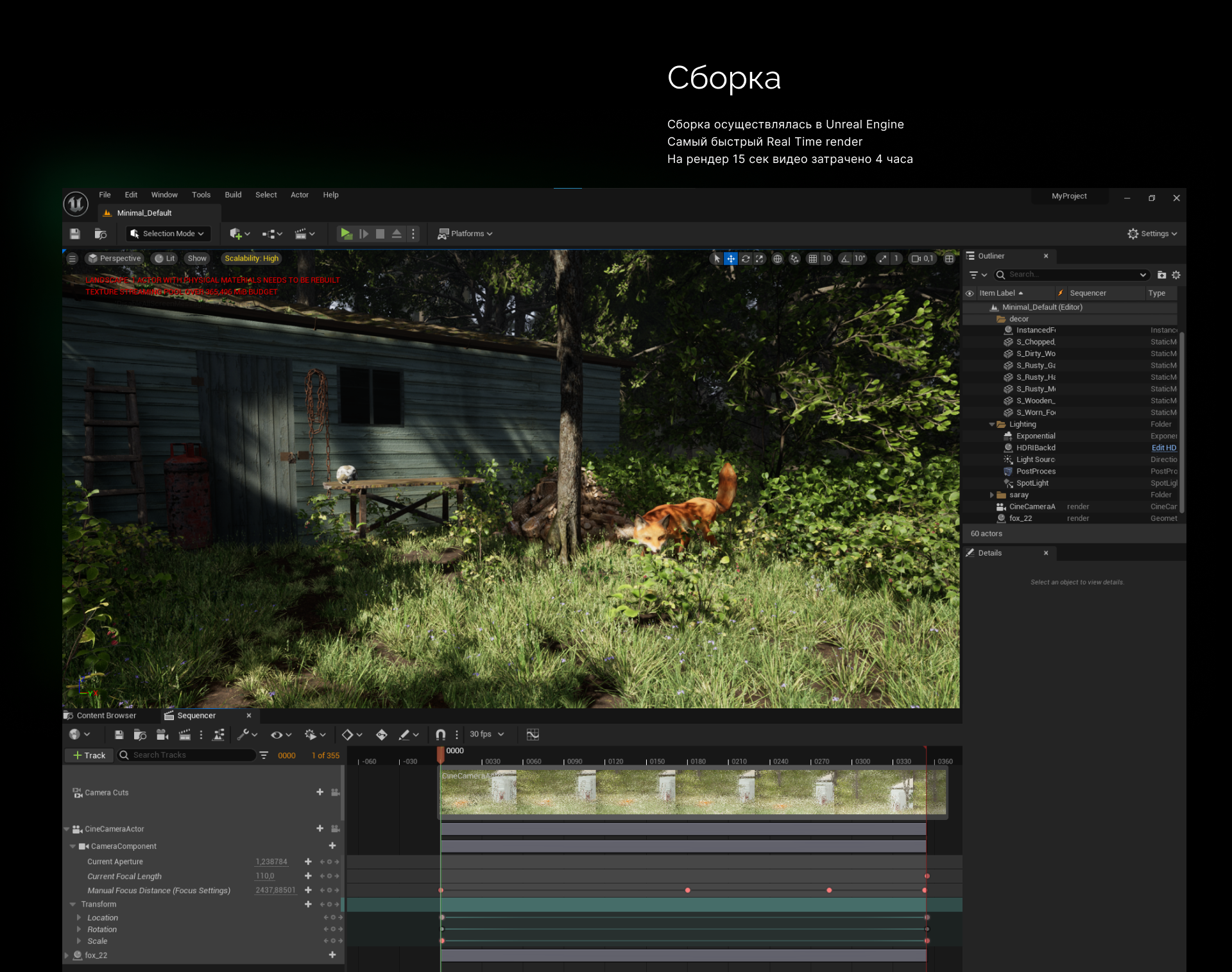Image resolution: width=1232 pixels, height=972 pixels.
Task: Select the Rotate transform gizmo tool
Action: 746,259
